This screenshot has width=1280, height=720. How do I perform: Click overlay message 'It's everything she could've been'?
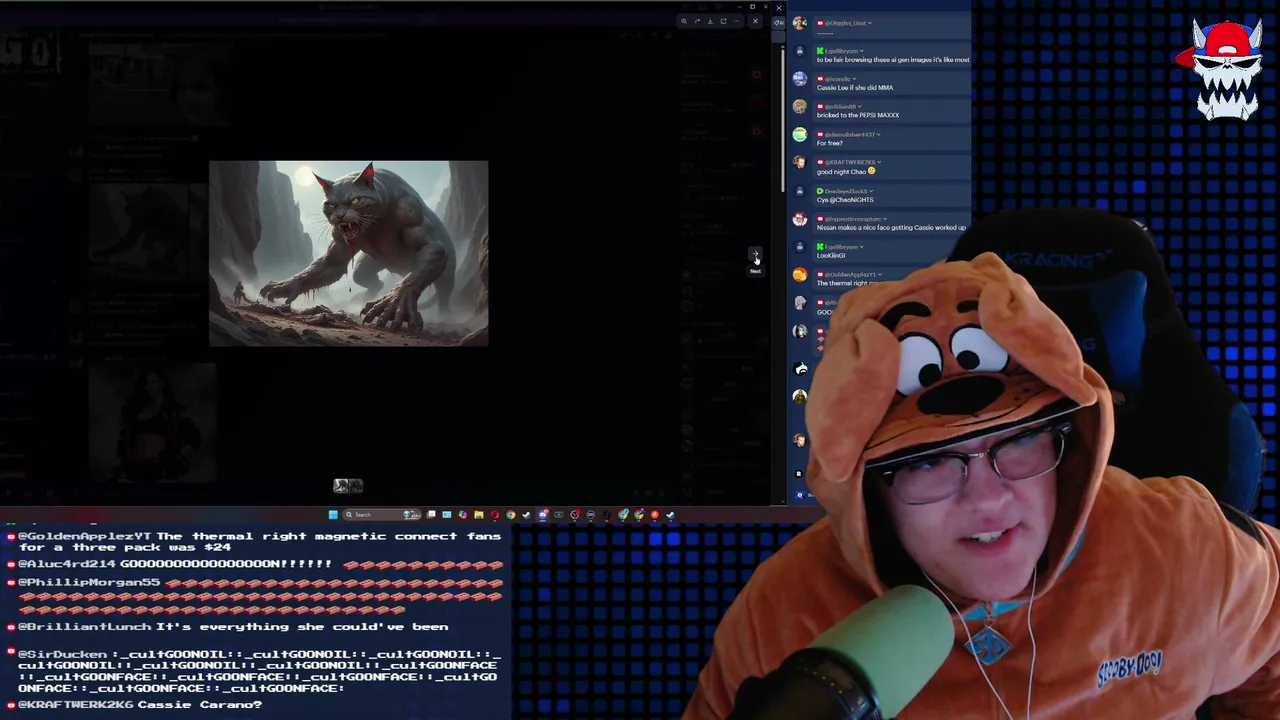pos(302,627)
